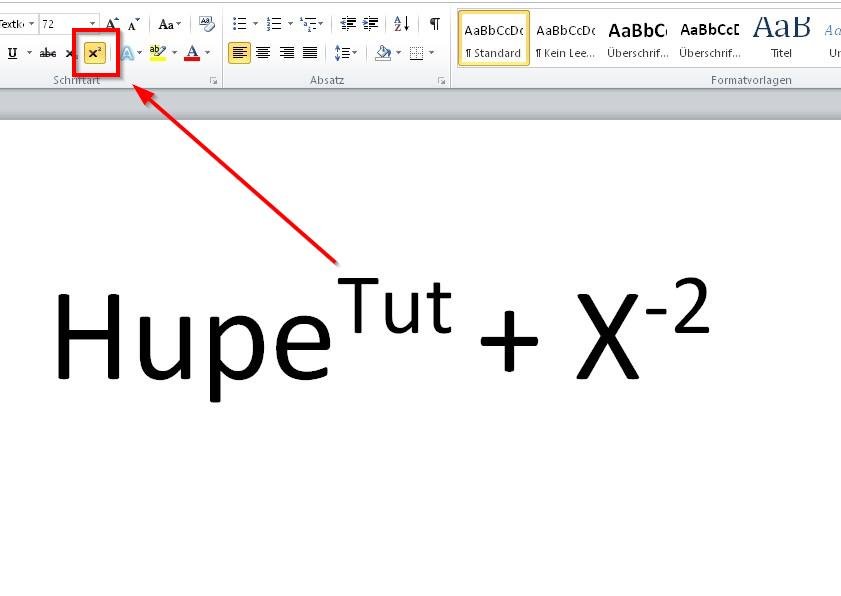Open the line spacing dropdown
Image resolution: width=841 pixels, height=596 pixels.
pyautogui.click(x=347, y=53)
